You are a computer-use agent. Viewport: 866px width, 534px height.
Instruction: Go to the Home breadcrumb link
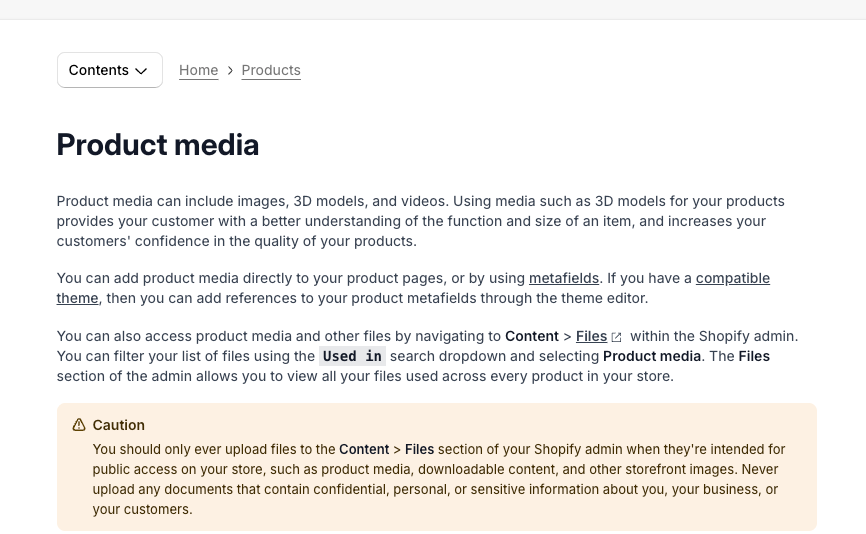[198, 70]
